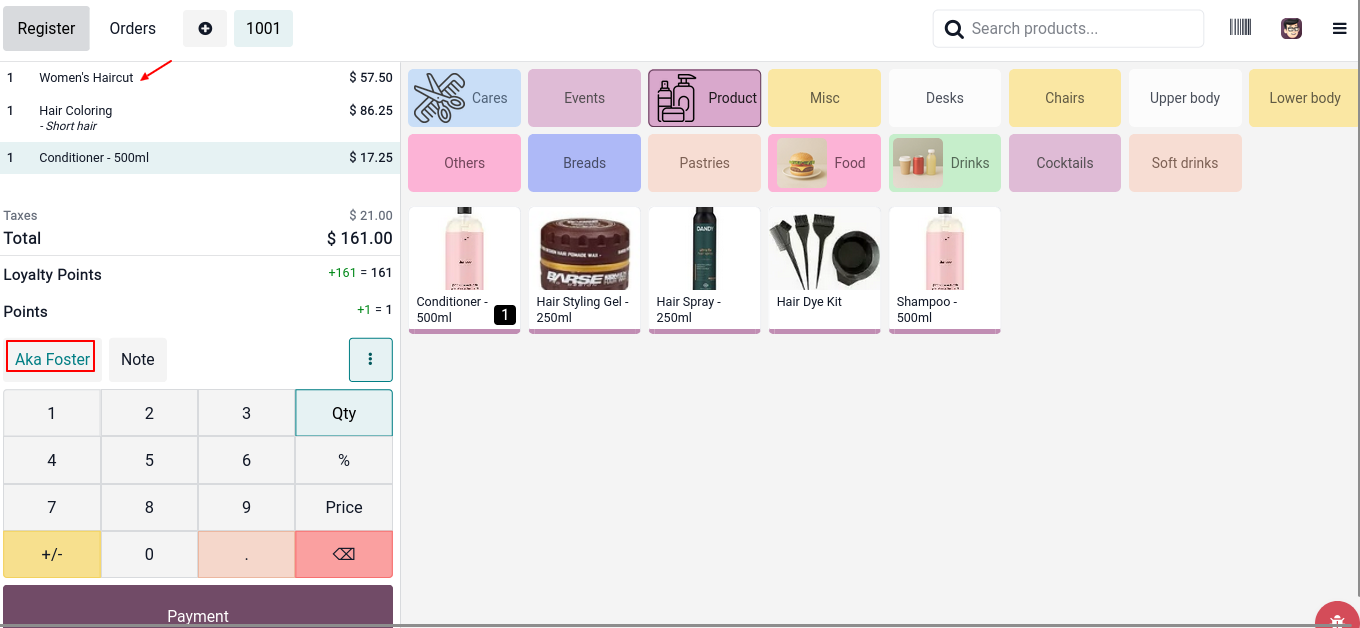Add Hair Dye Kit product

tap(824, 268)
